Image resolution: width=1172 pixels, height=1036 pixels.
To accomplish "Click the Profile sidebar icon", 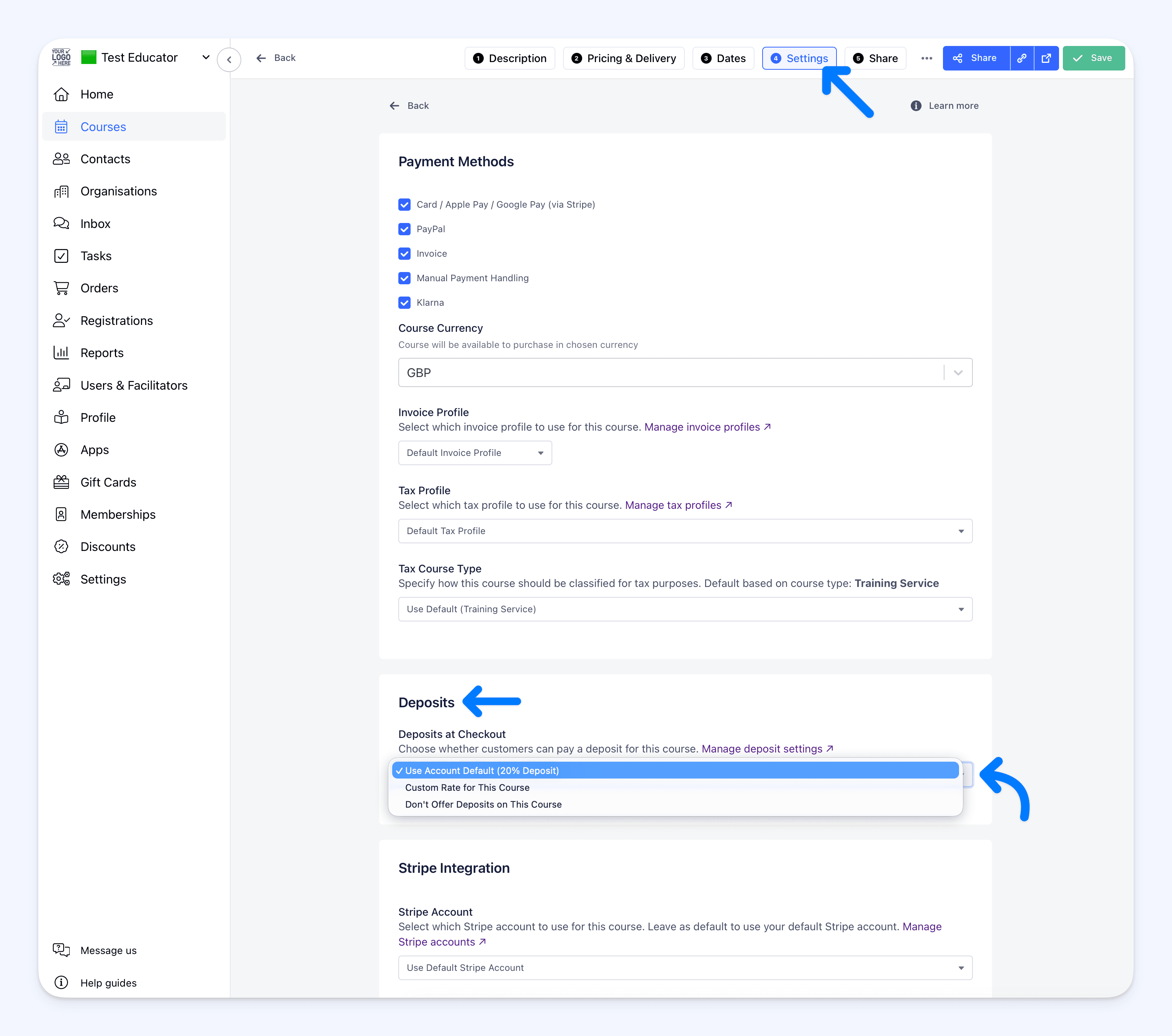I will point(61,418).
